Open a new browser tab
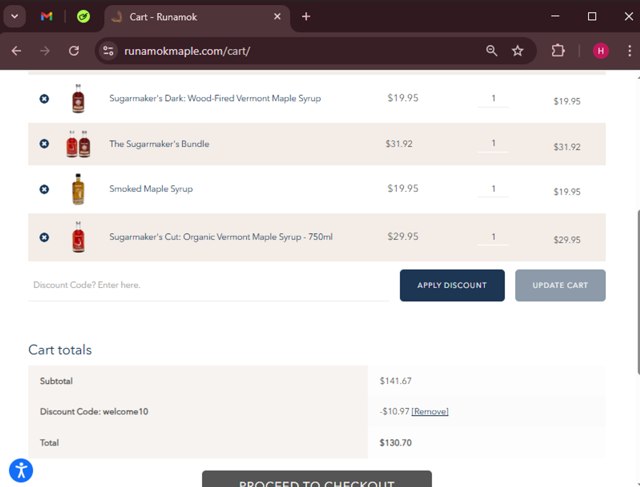 pos(306,16)
